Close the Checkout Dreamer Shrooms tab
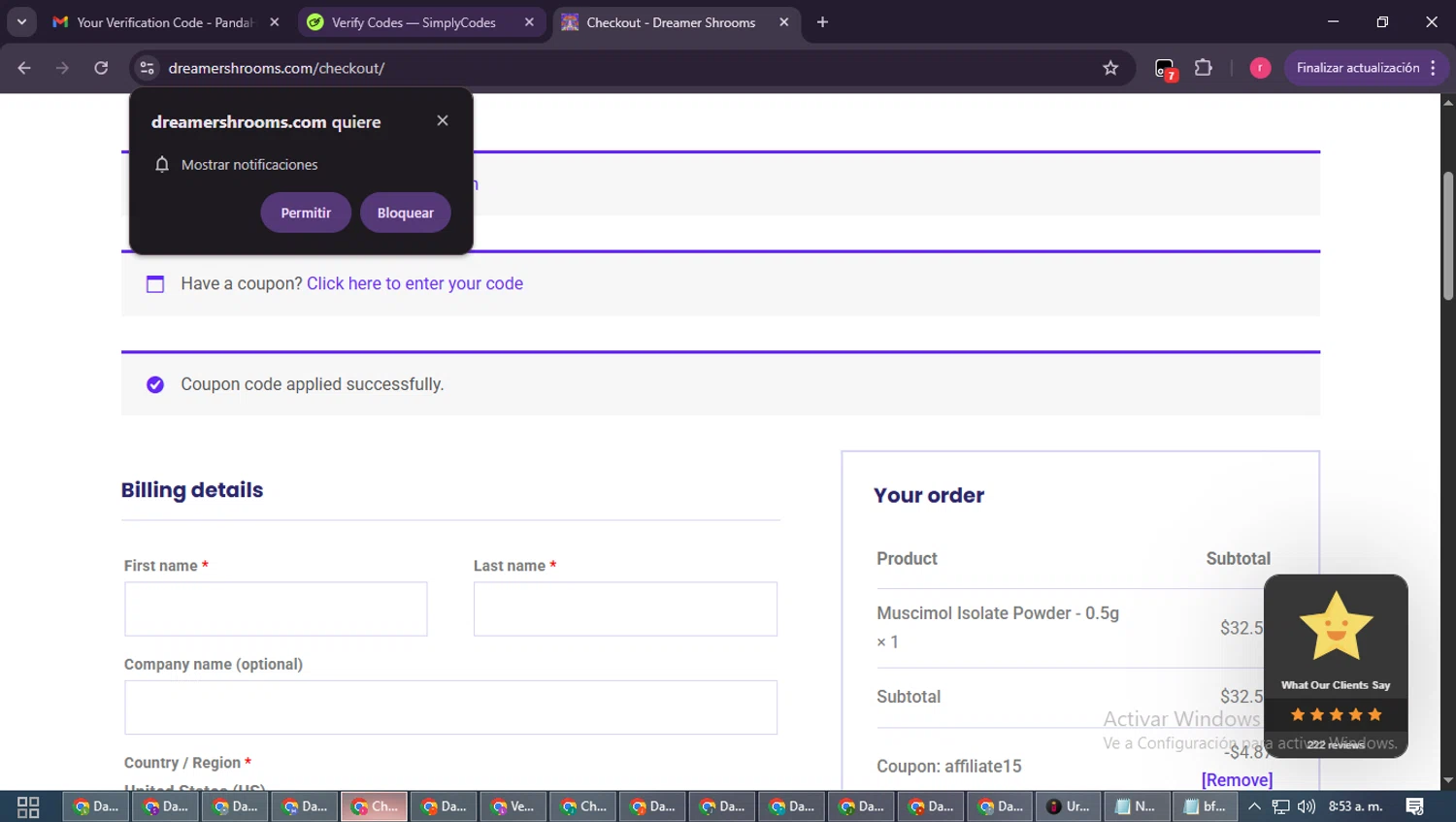Viewport: 1456px width, 822px height. [784, 22]
